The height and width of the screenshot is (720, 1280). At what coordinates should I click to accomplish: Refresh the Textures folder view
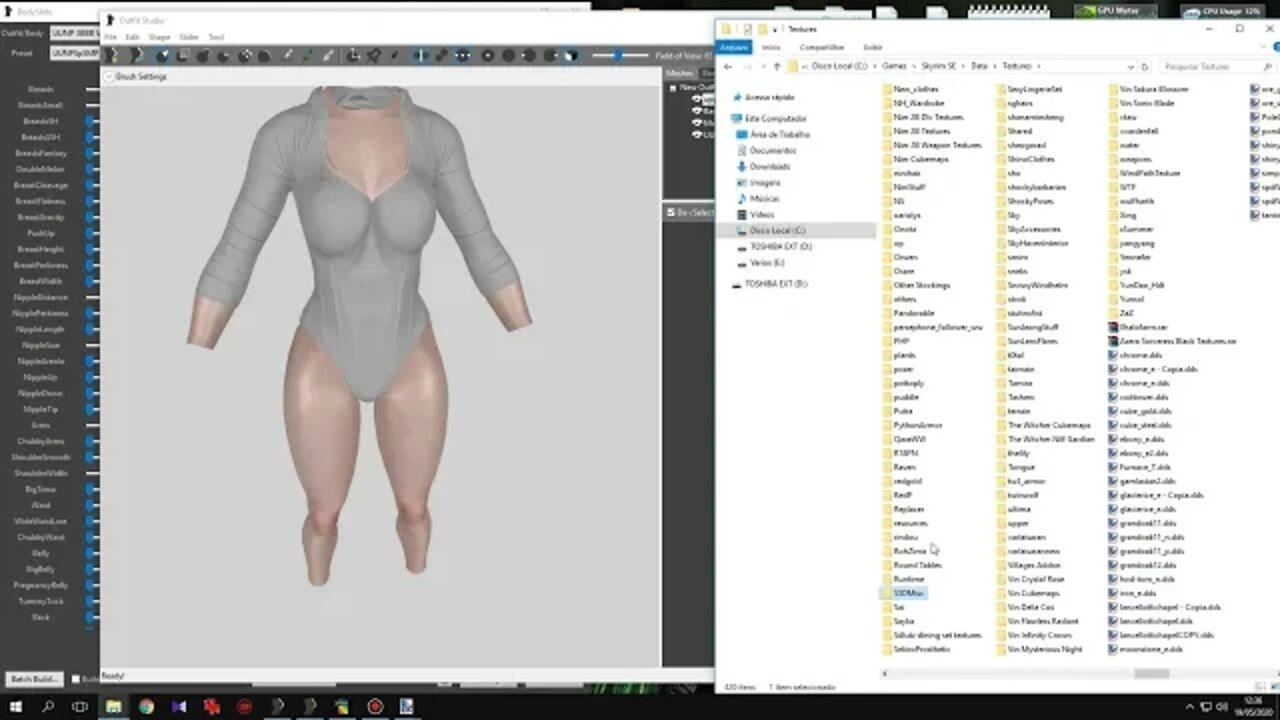pyautogui.click(x=1145, y=66)
